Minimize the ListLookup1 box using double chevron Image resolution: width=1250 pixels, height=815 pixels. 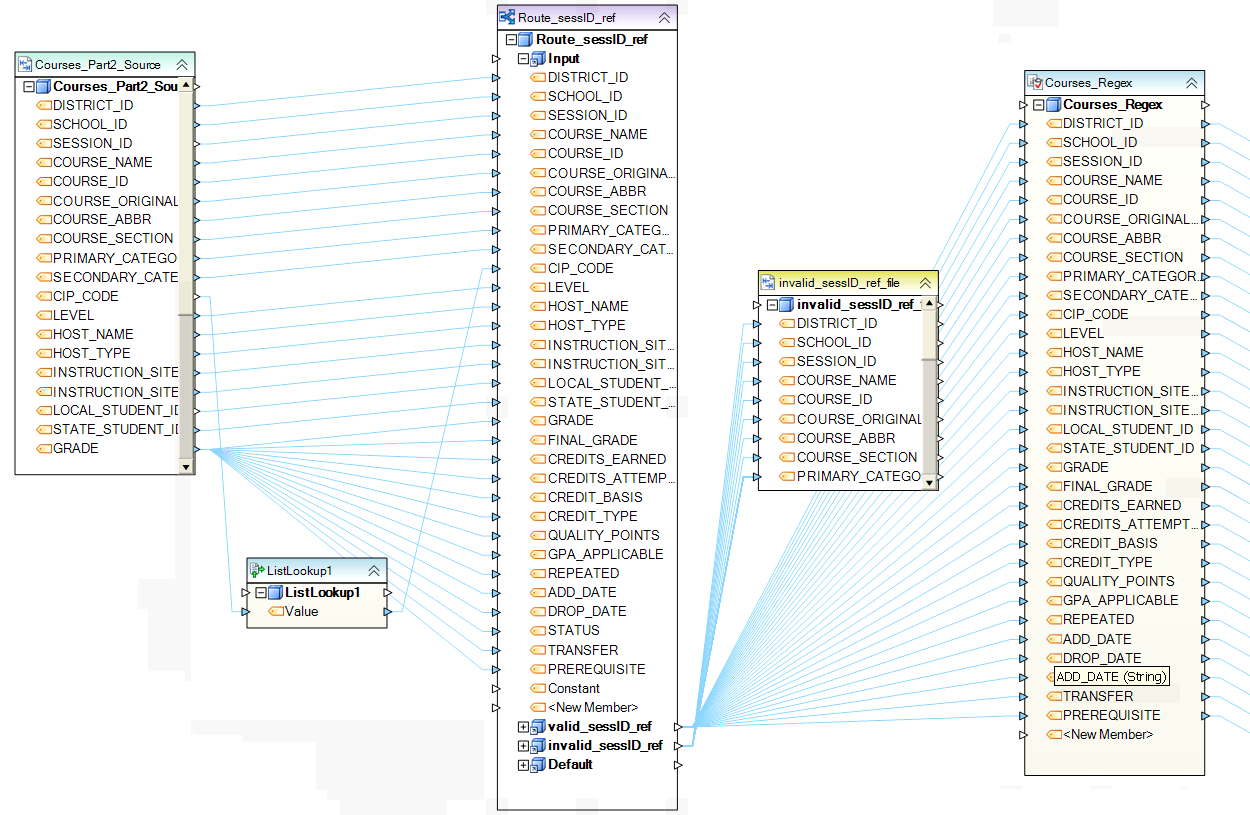(374, 571)
